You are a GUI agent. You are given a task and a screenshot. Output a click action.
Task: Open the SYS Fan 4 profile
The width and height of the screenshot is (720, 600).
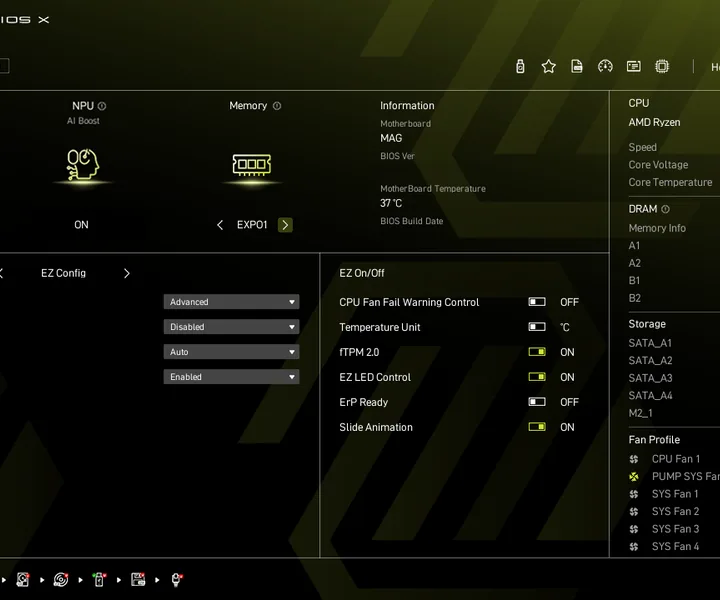[675, 546]
